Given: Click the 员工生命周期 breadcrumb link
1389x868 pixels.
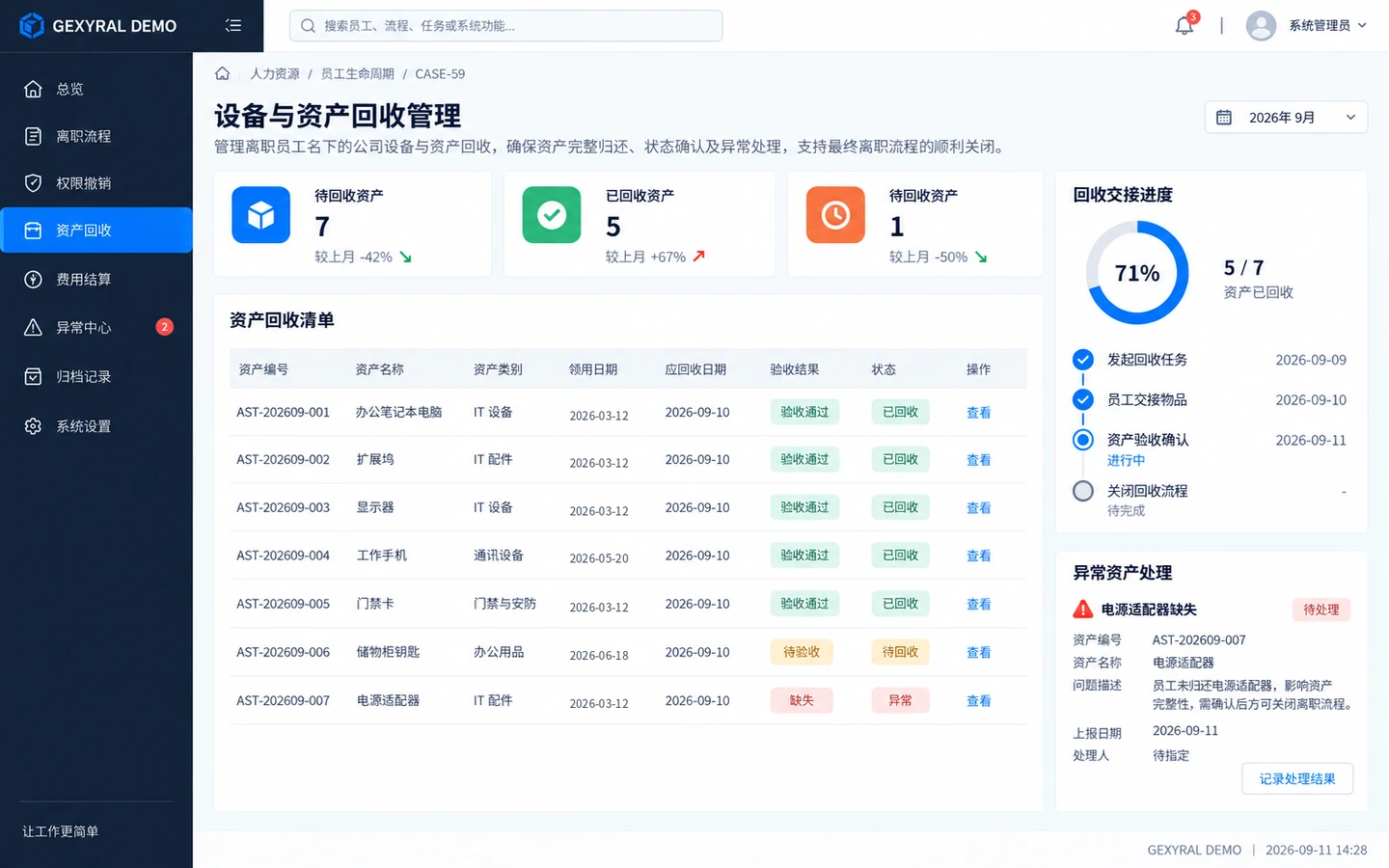Looking at the screenshot, I should pos(358,73).
